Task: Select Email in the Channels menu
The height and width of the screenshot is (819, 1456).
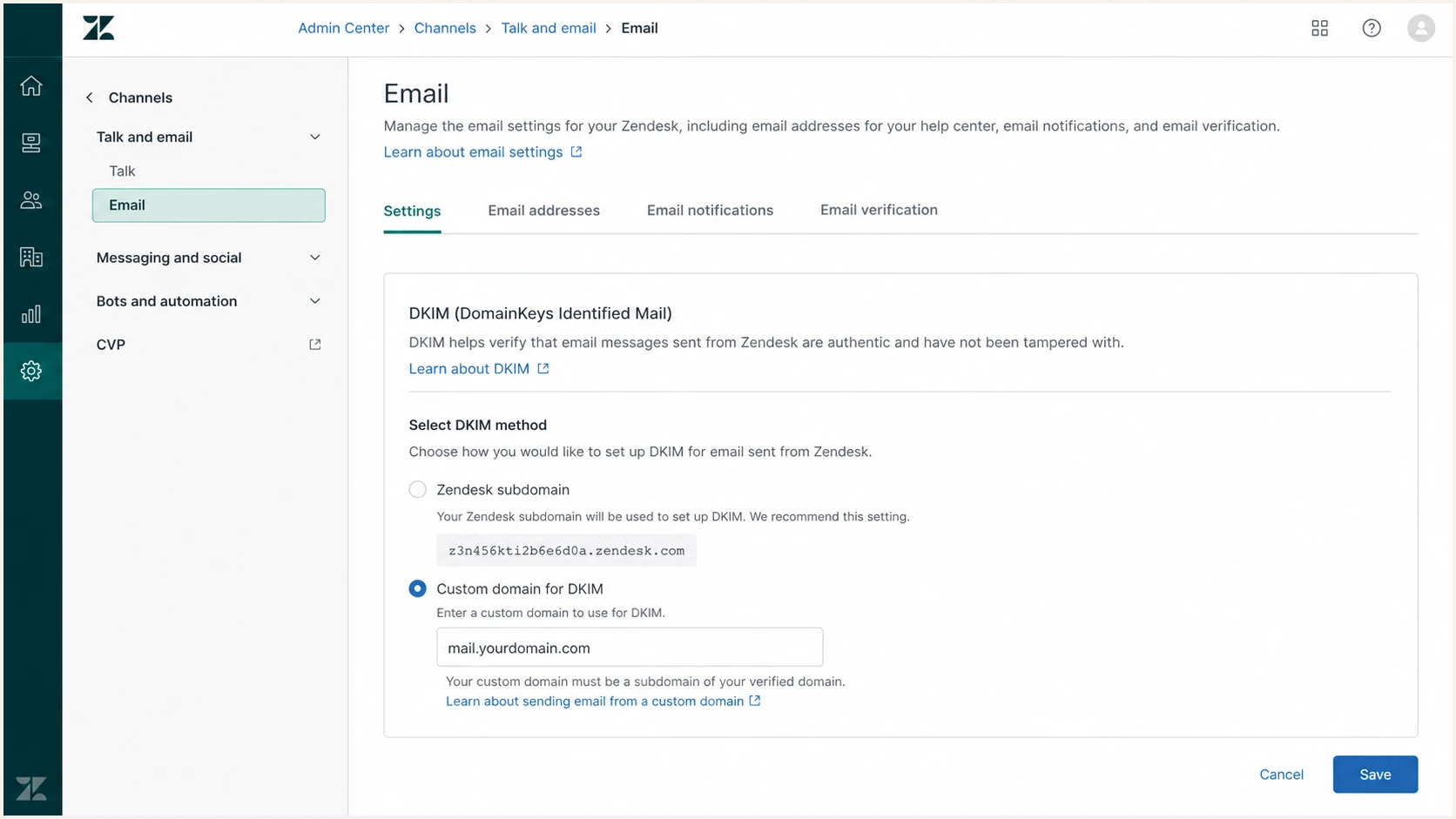Action: coord(209,205)
